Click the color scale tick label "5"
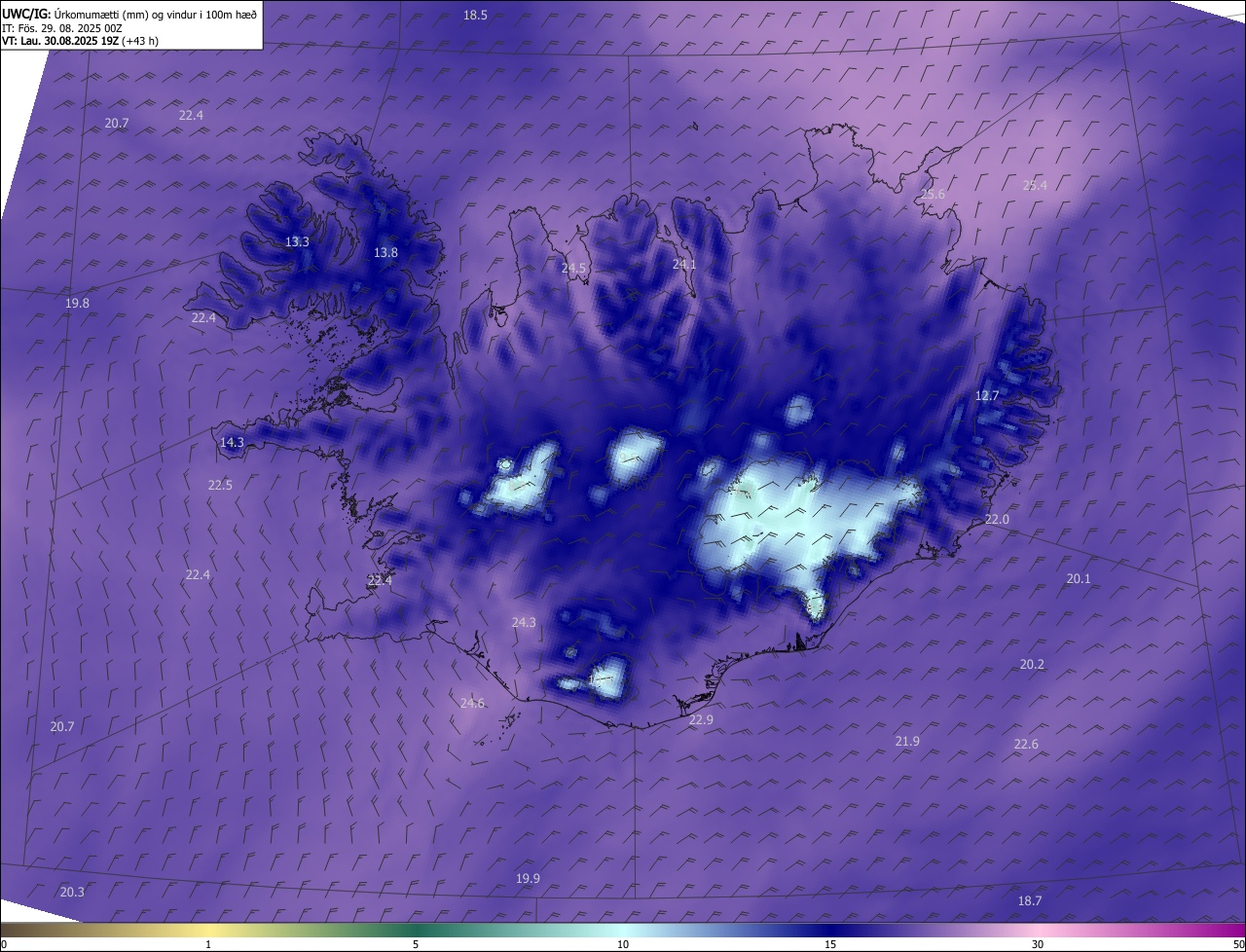 coord(416,944)
